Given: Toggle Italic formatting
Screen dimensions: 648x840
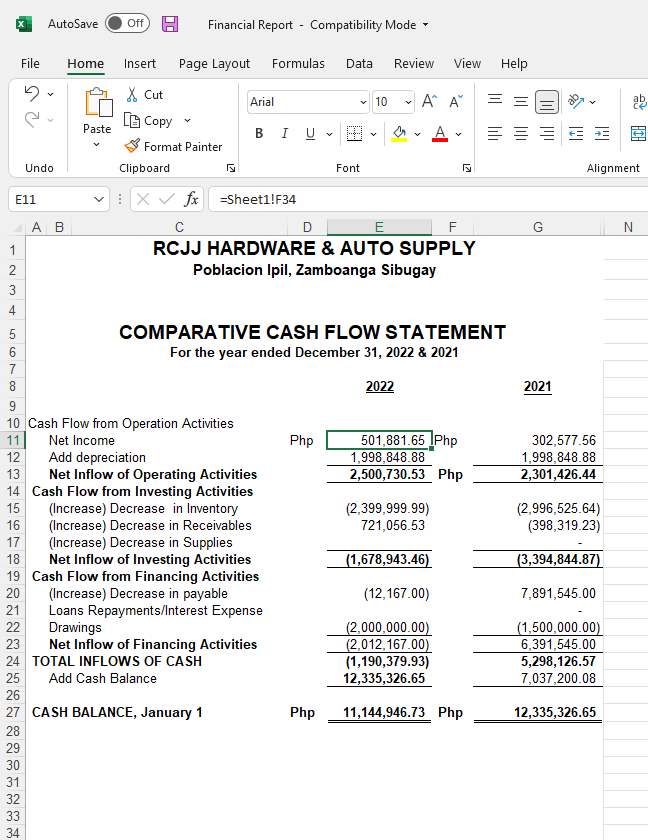Looking at the screenshot, I should pyautogui.click(x=285, y=133).
